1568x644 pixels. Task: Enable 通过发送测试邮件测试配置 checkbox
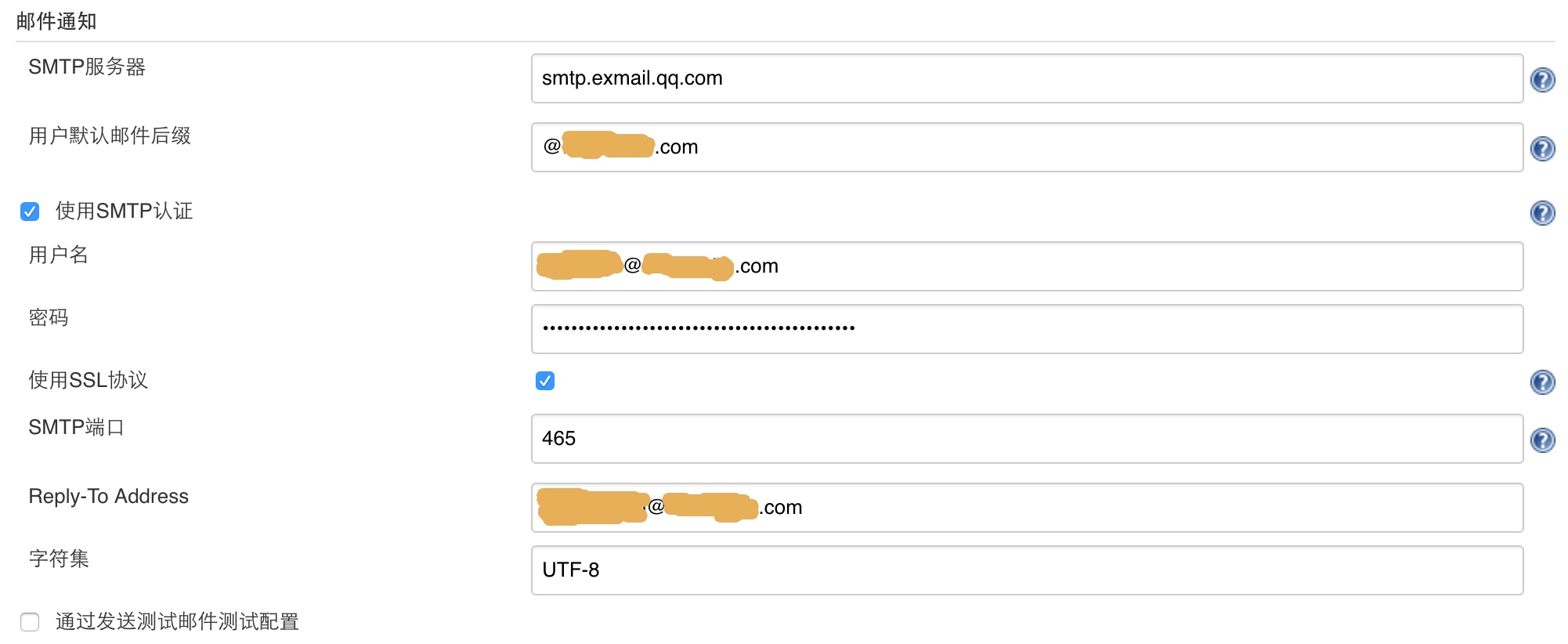[30, 622]
